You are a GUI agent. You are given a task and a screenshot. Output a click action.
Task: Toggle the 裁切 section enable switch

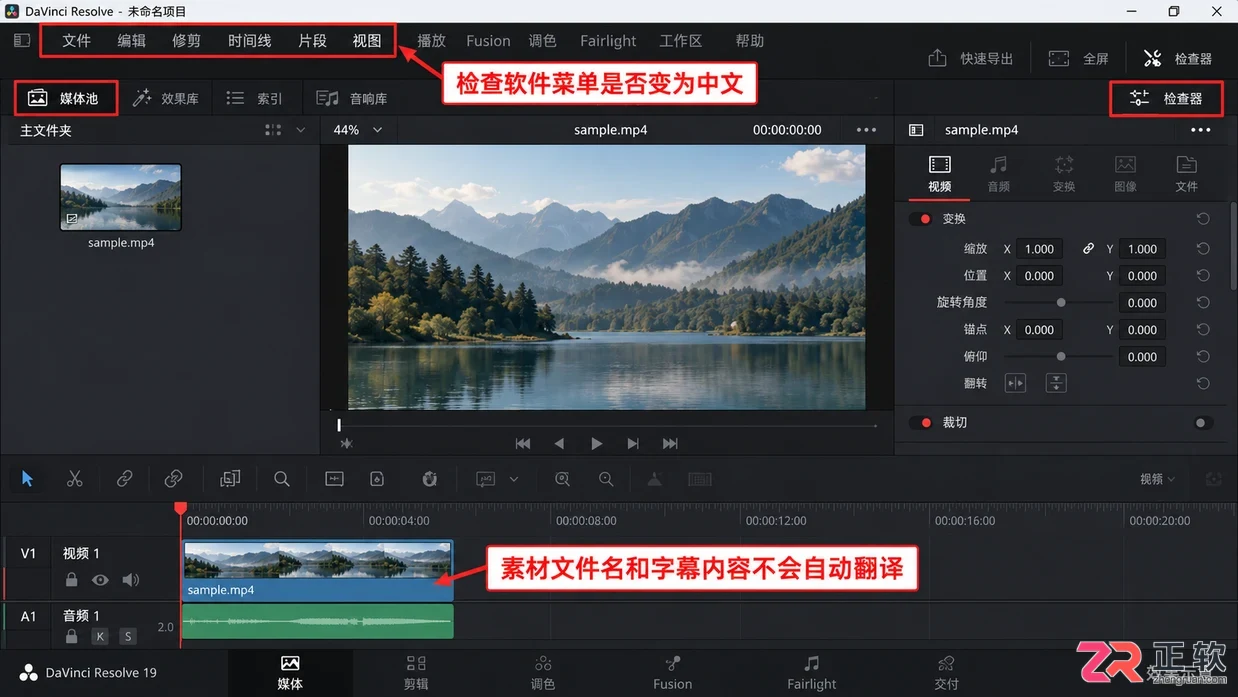click(x=920, y=423)
